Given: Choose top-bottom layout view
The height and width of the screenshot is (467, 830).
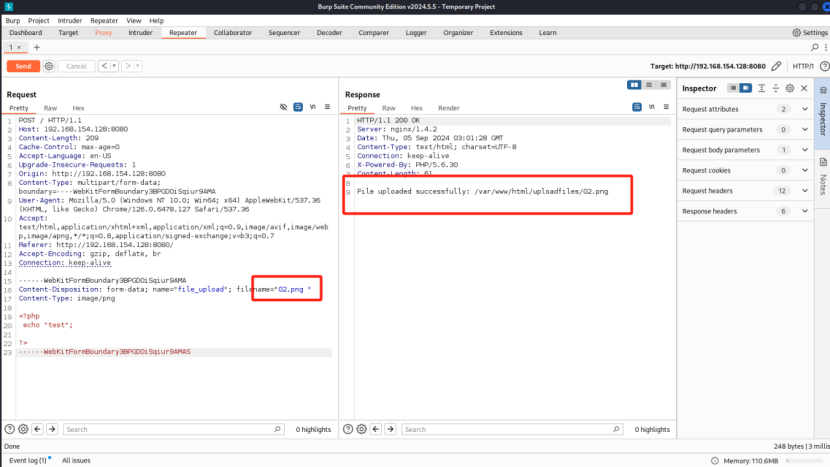Looking at the screenshot, I should pyautogui.click(x=648, y=85).
